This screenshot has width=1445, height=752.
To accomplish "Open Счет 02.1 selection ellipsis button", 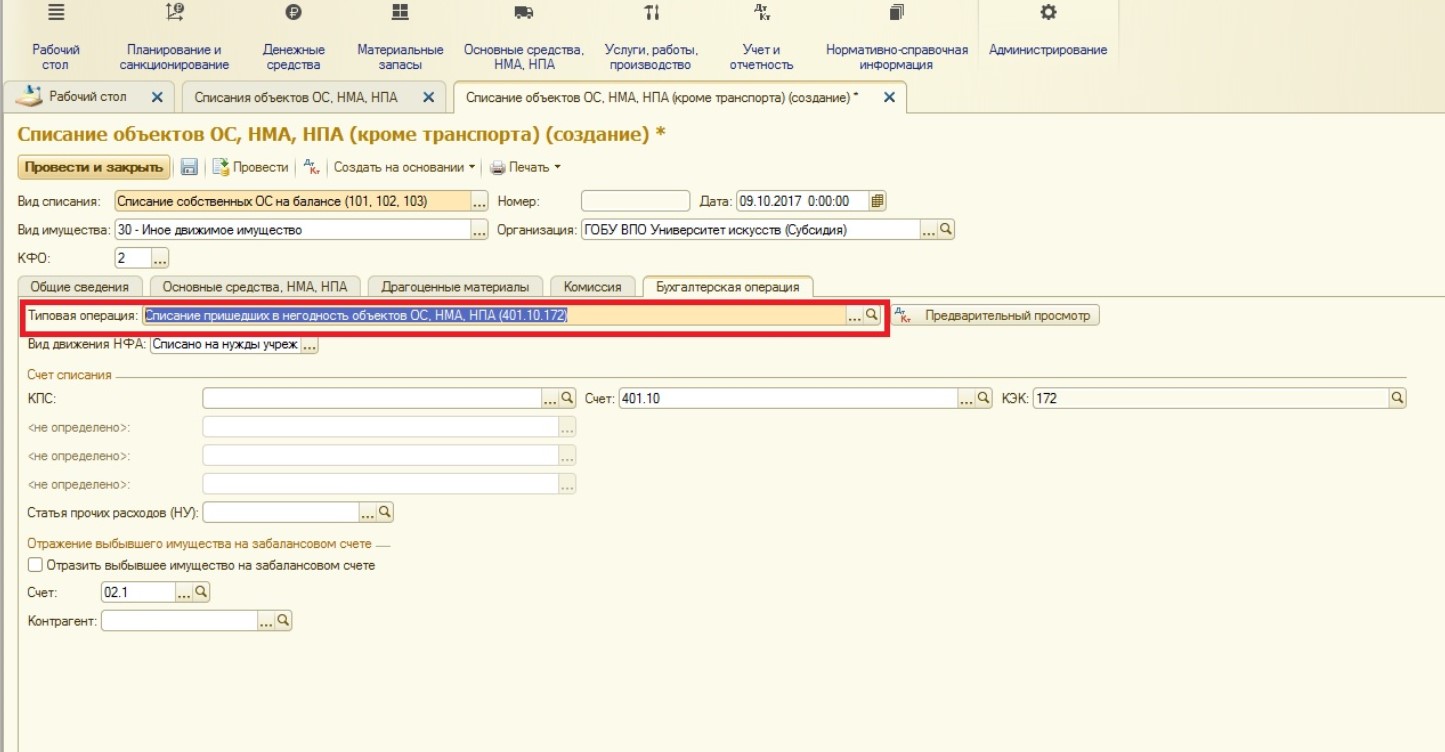I will [x=184, y=592].
